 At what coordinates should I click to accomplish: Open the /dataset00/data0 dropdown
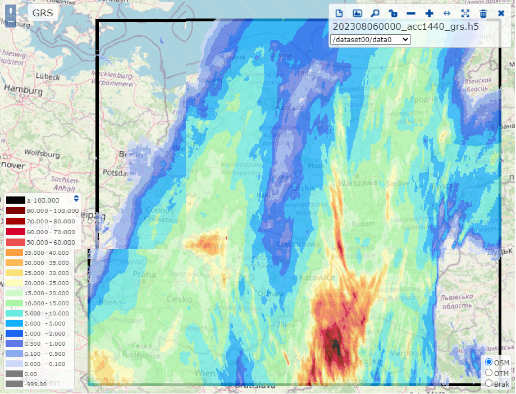point(370,39)
